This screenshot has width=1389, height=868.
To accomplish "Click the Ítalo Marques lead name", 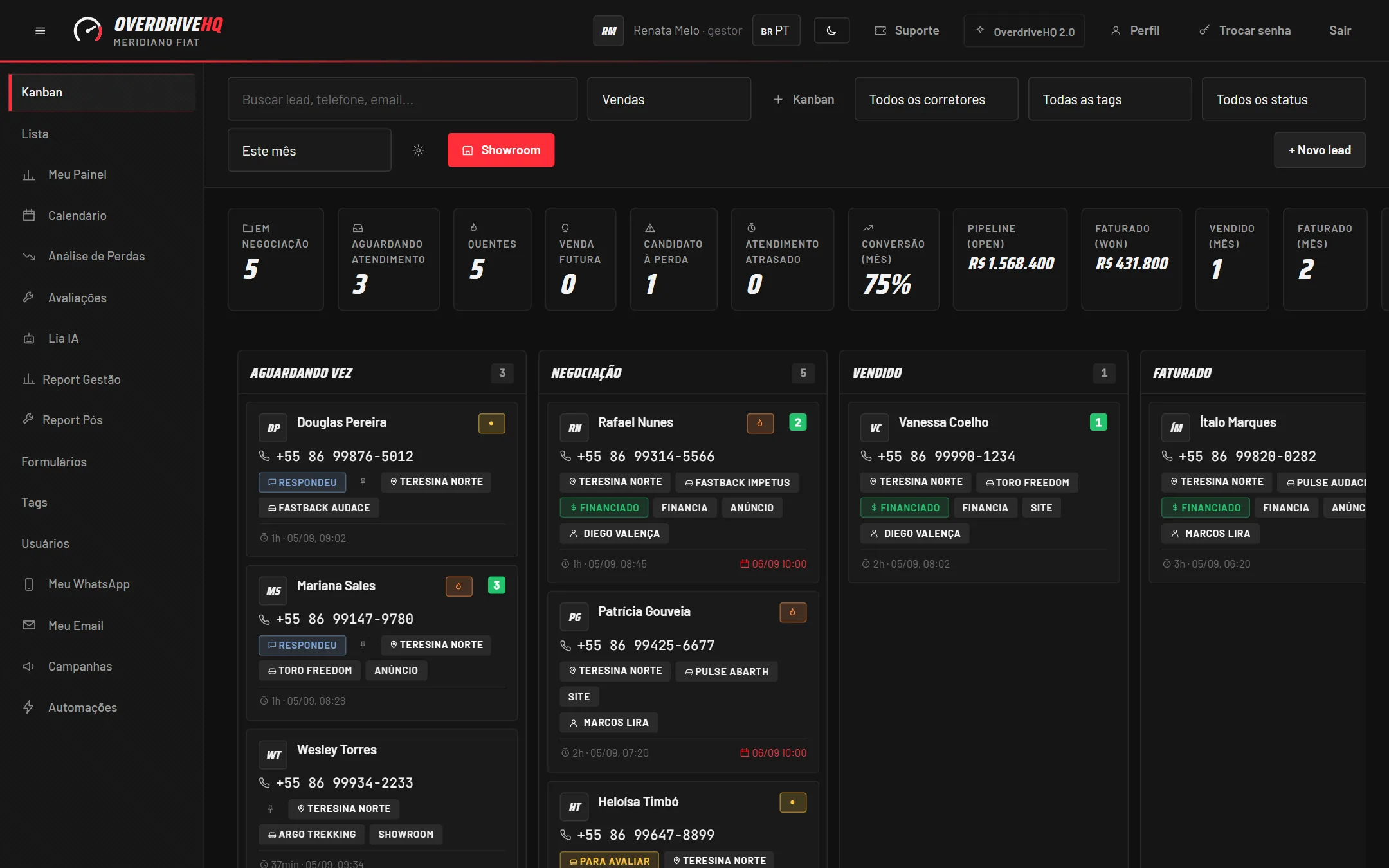I will pyautogui.click(x=1238, y=422).
